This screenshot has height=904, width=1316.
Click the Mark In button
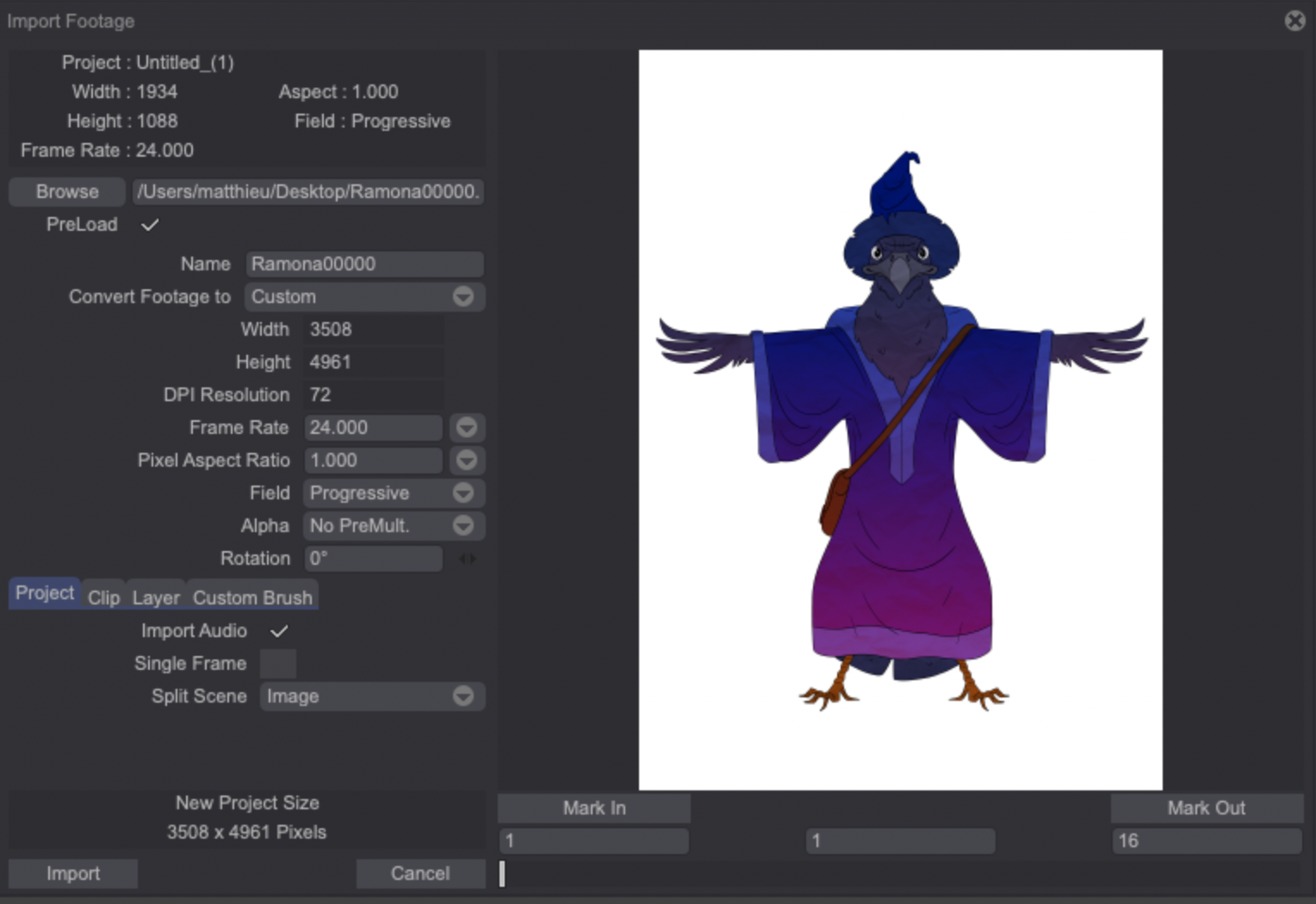(x=594, y=808)
